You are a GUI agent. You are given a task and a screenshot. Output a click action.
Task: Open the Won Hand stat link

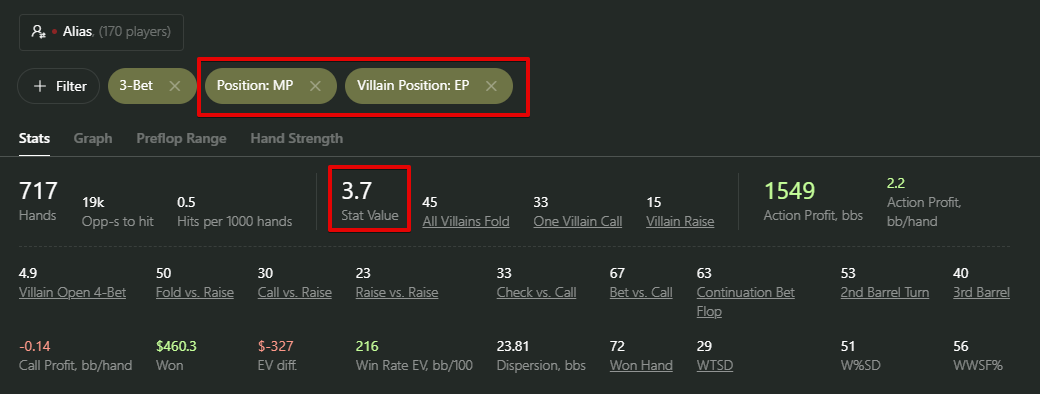pos(641,365)
